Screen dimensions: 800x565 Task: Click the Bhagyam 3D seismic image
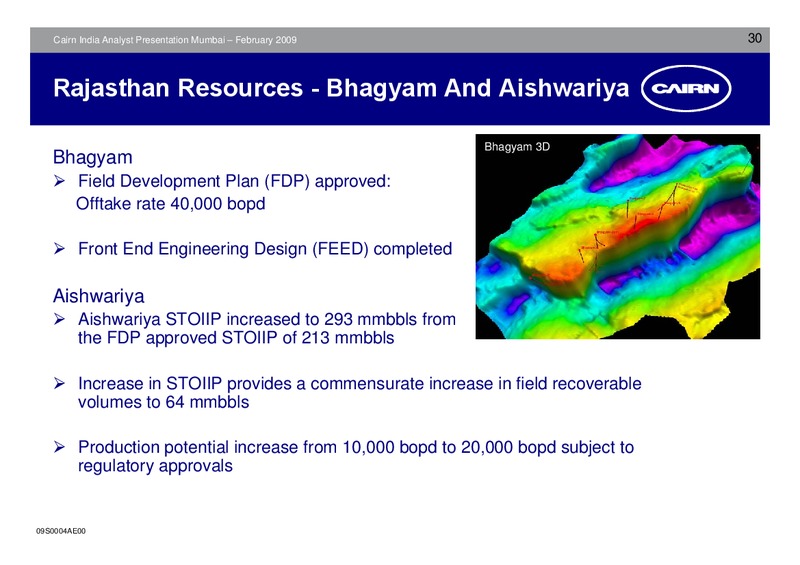tap(617, 236)
